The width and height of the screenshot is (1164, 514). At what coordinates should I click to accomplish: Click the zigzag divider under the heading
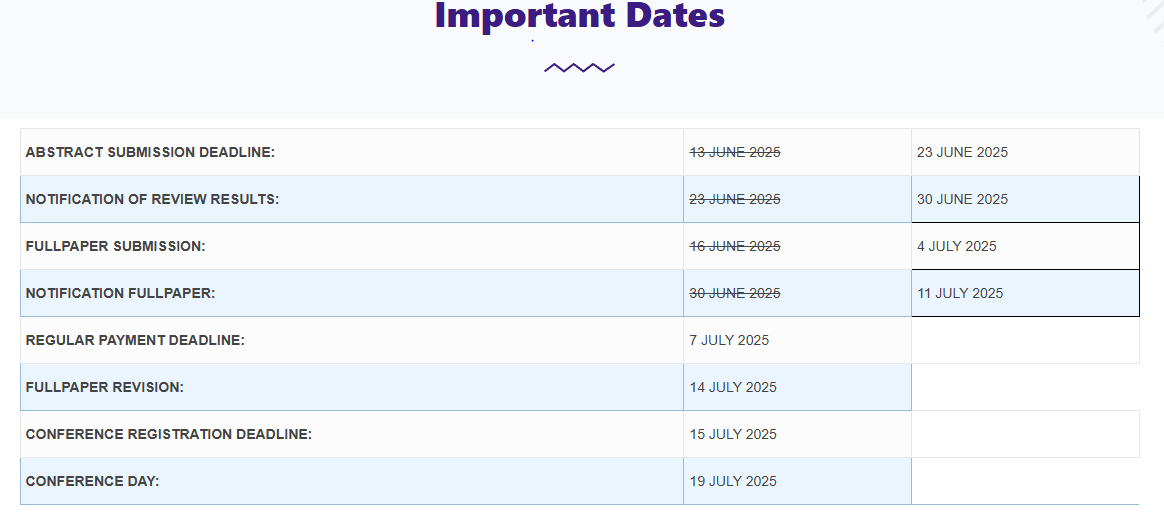pyautogui.click(x=579, y=68)
